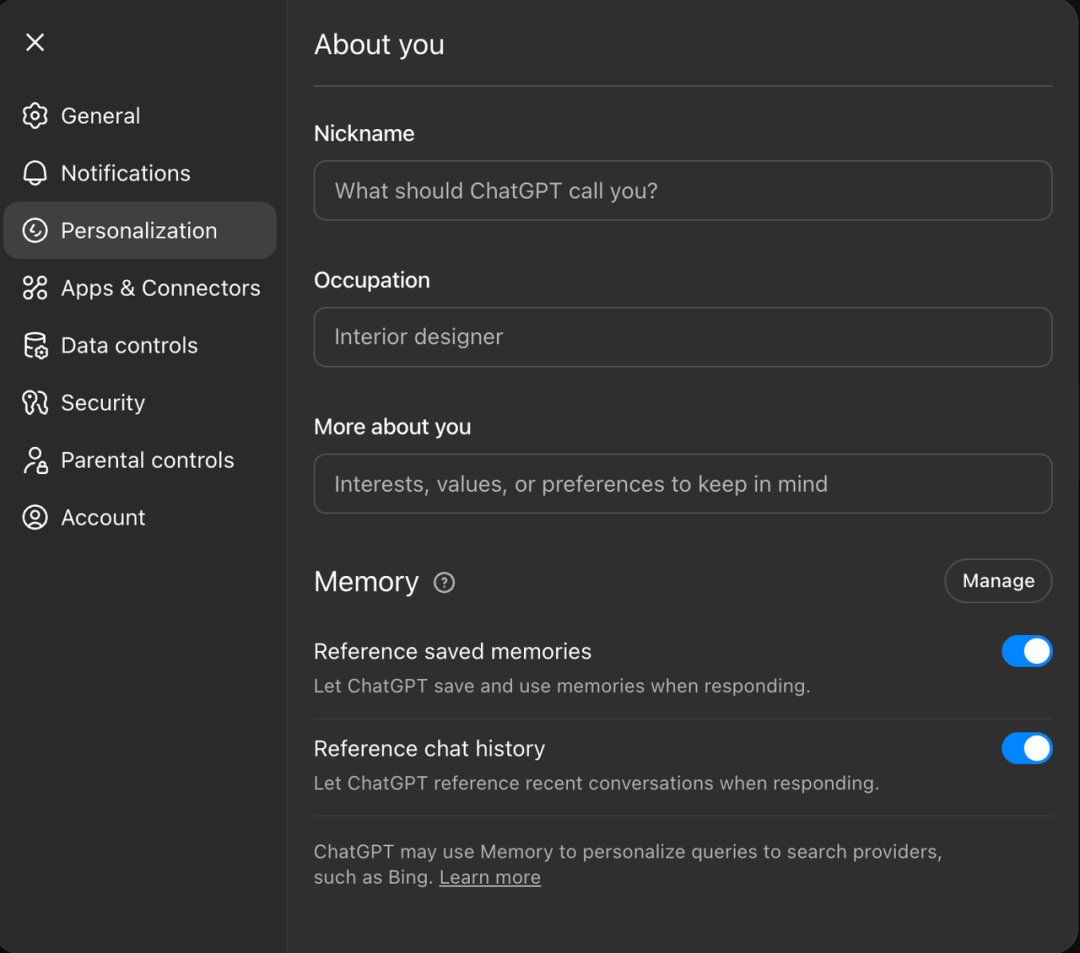Select the More about you field
Image resolution: width=1080 pixels, height=953 pixels.
point(682,484)
